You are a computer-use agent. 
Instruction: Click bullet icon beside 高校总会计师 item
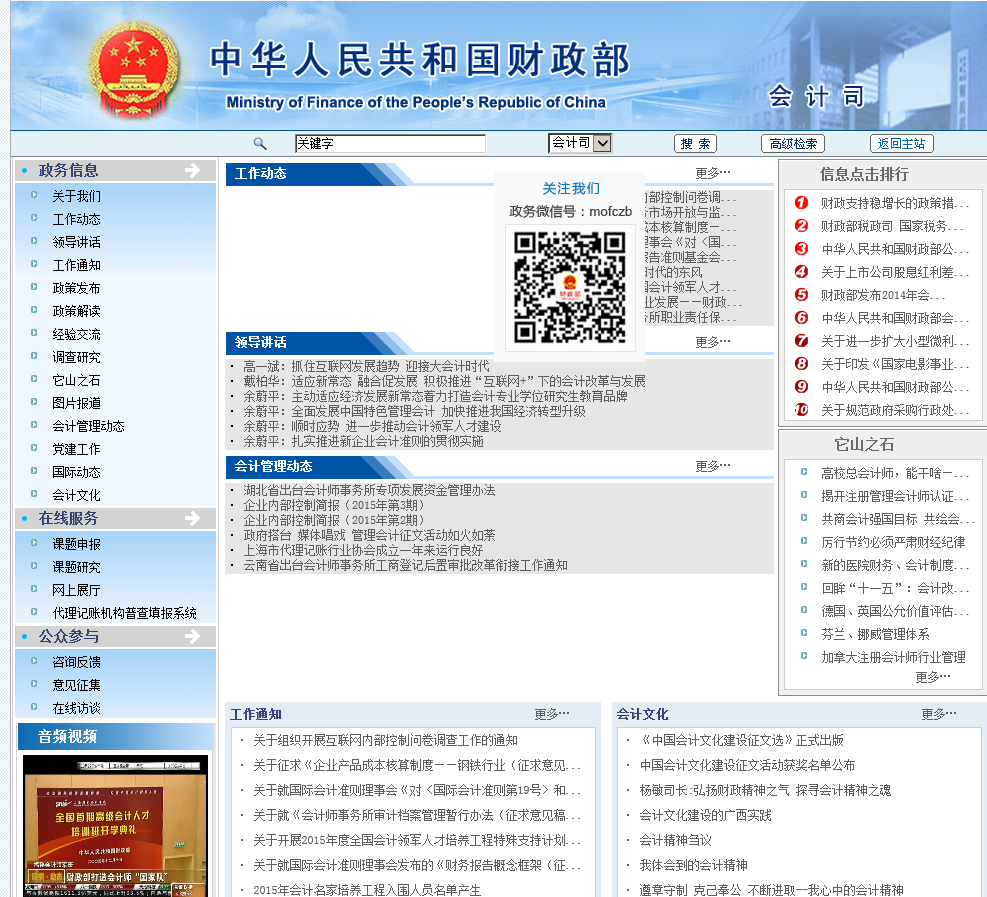coord(804,471)
